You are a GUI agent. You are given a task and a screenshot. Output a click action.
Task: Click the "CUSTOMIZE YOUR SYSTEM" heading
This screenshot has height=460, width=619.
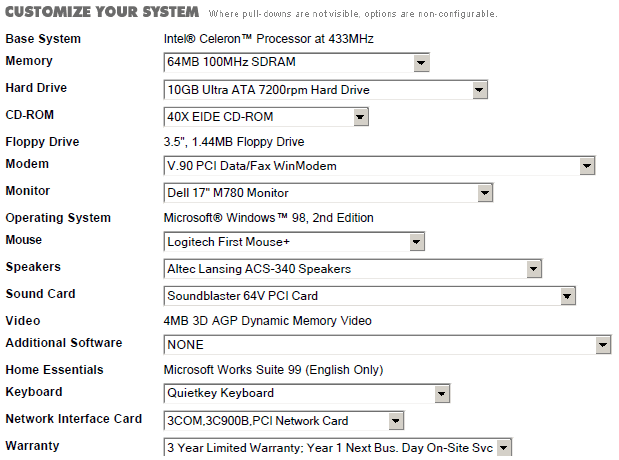[102, 12]
